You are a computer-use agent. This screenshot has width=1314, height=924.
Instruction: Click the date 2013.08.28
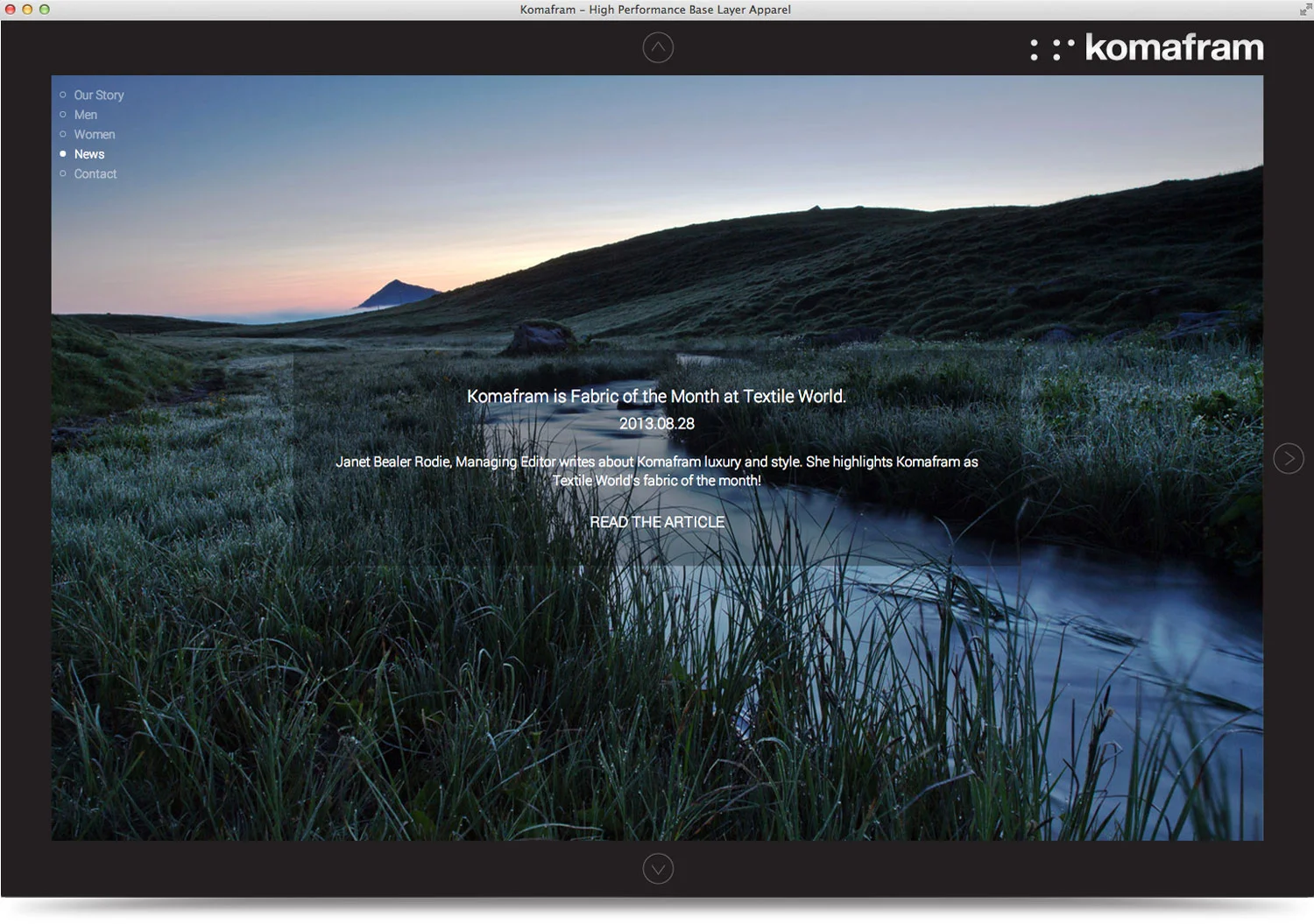coord(657,424)
